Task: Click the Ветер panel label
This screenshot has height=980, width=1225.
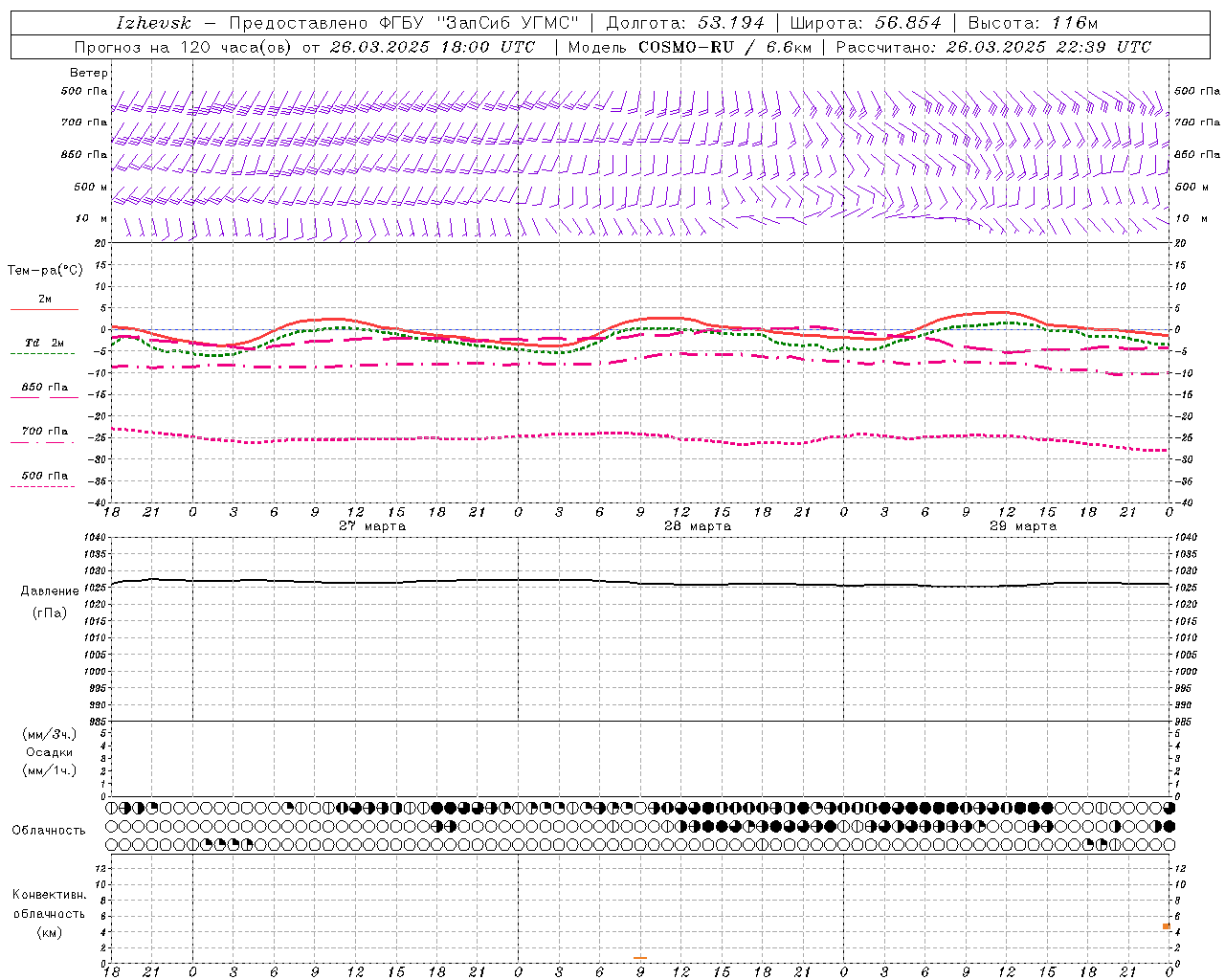Action: (89, 73)
